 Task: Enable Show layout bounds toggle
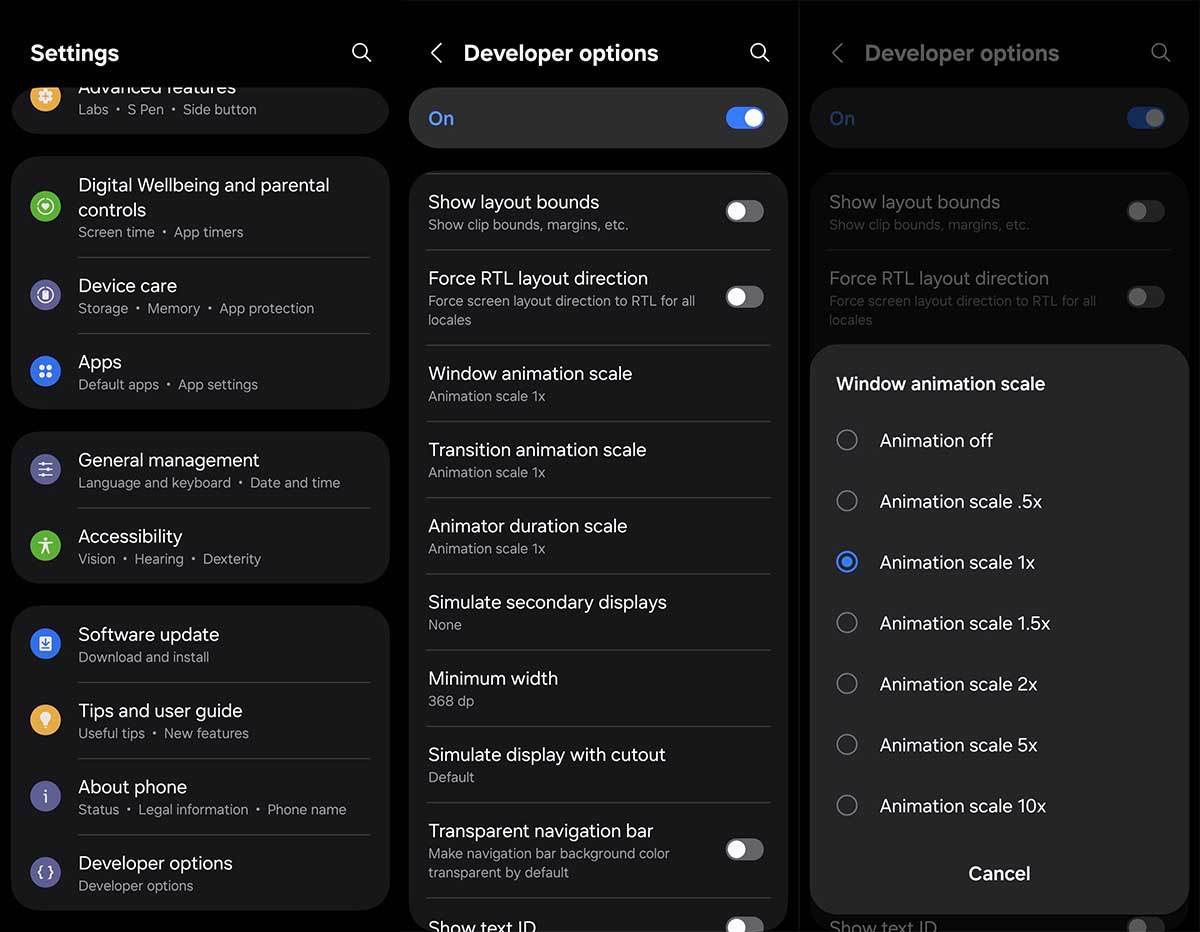(x=744, y=211)
